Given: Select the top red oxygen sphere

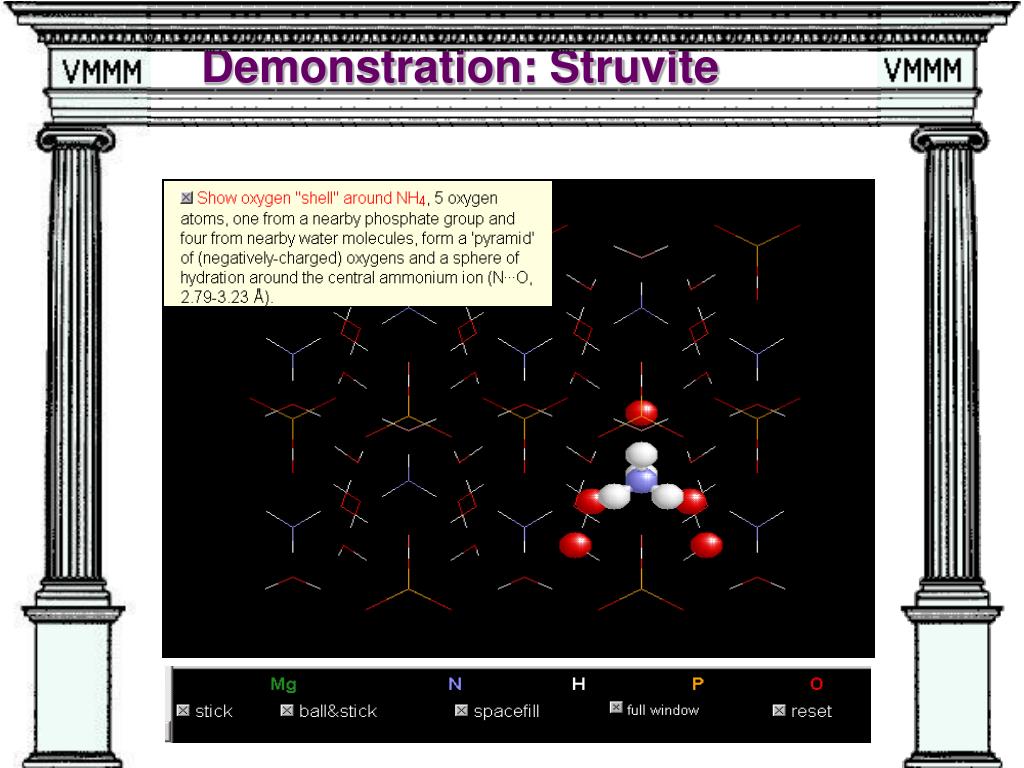Looking at the screenshot, I should coord(641,413).
